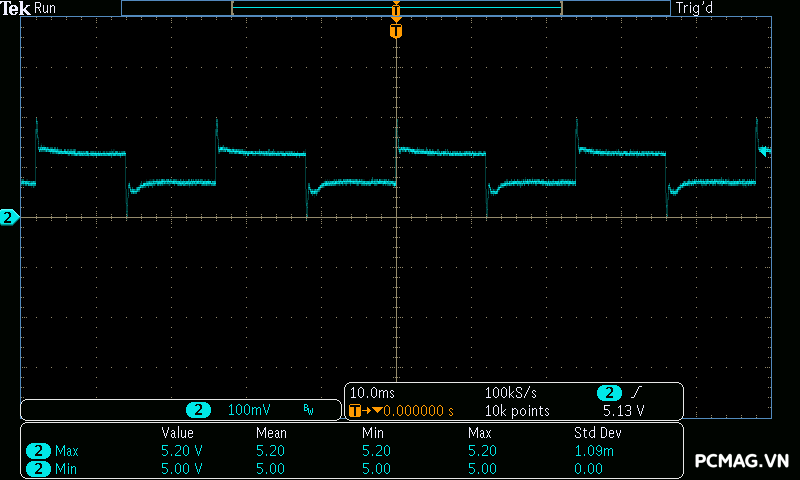
Task: Click the record overview bar at top
Action: point(396,8)
